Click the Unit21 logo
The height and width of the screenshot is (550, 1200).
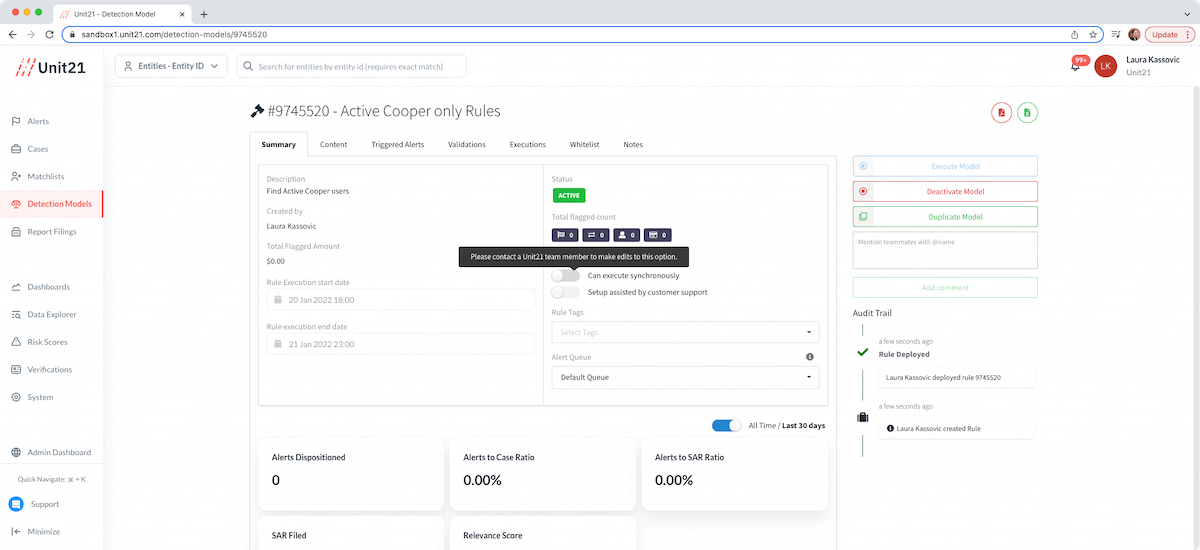50,68
